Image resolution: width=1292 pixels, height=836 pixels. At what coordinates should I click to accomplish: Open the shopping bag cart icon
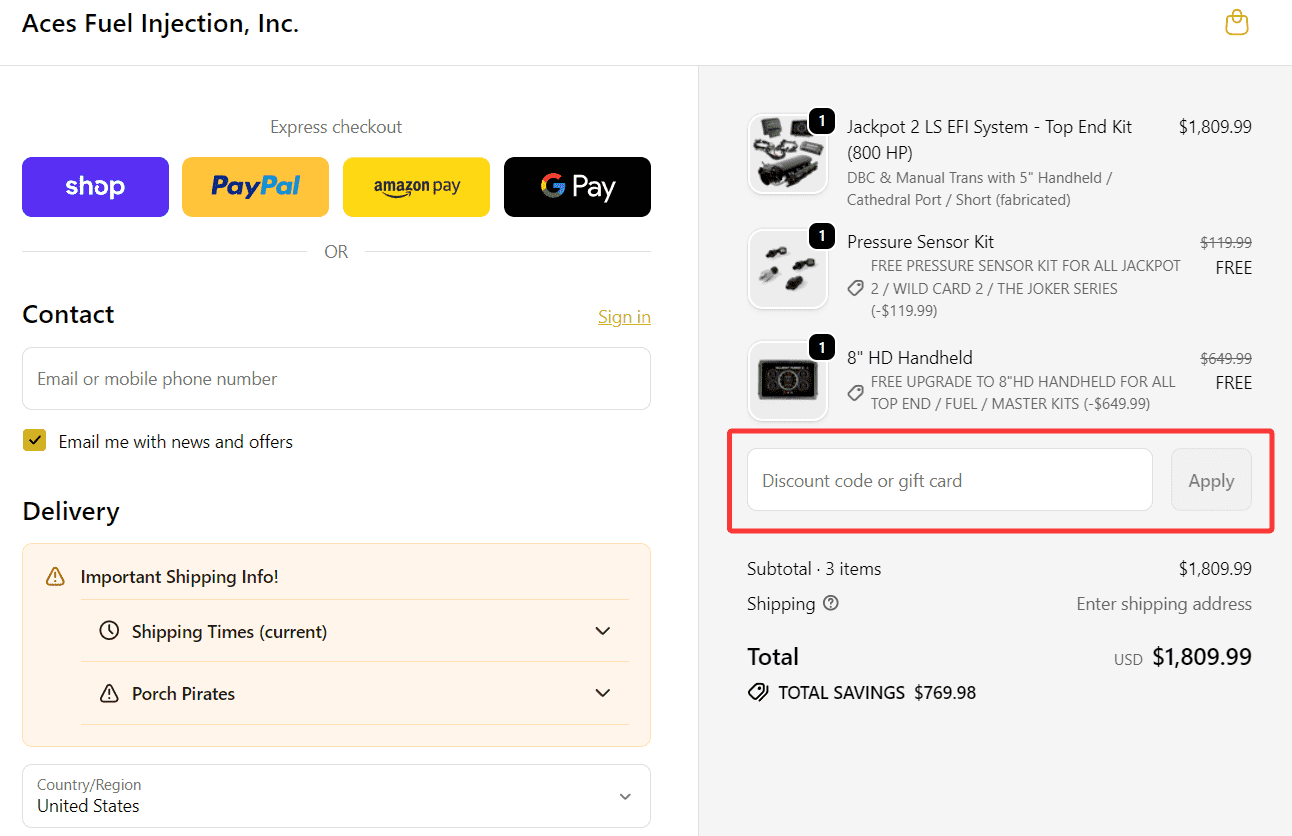(x=1237, y=23)
